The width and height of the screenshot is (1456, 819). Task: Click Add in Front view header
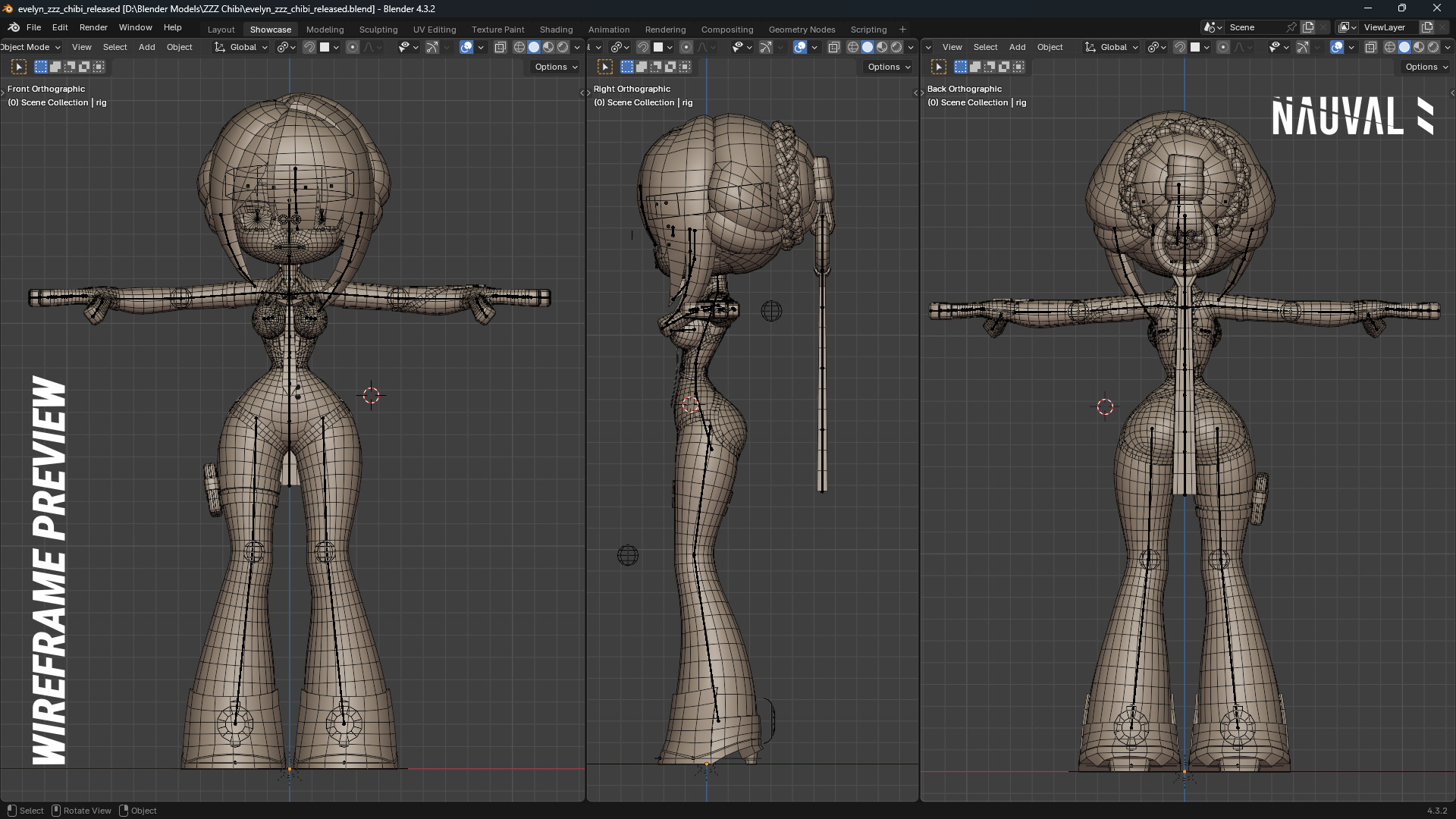146,47
